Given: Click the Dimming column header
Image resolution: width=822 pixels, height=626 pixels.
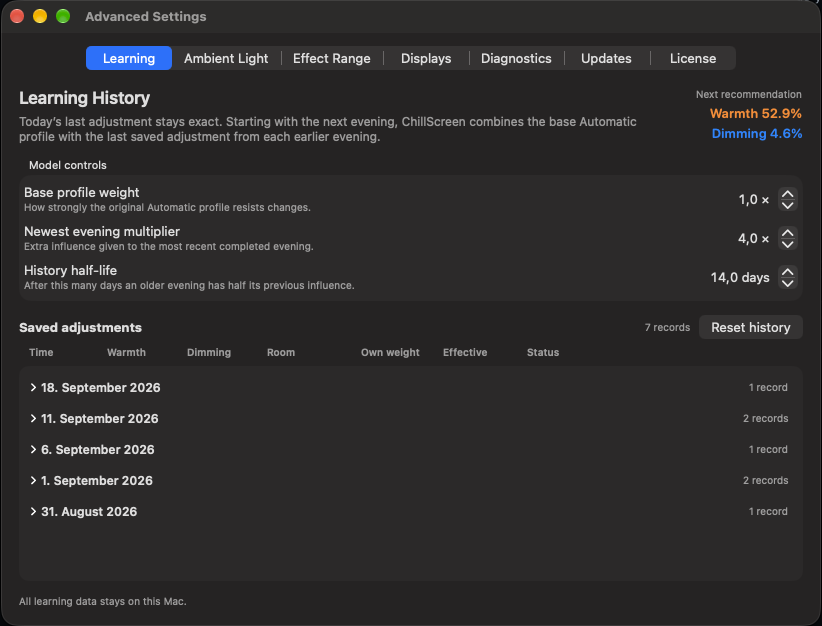Looking at the screenshot, I should click(x=209, y=352).
